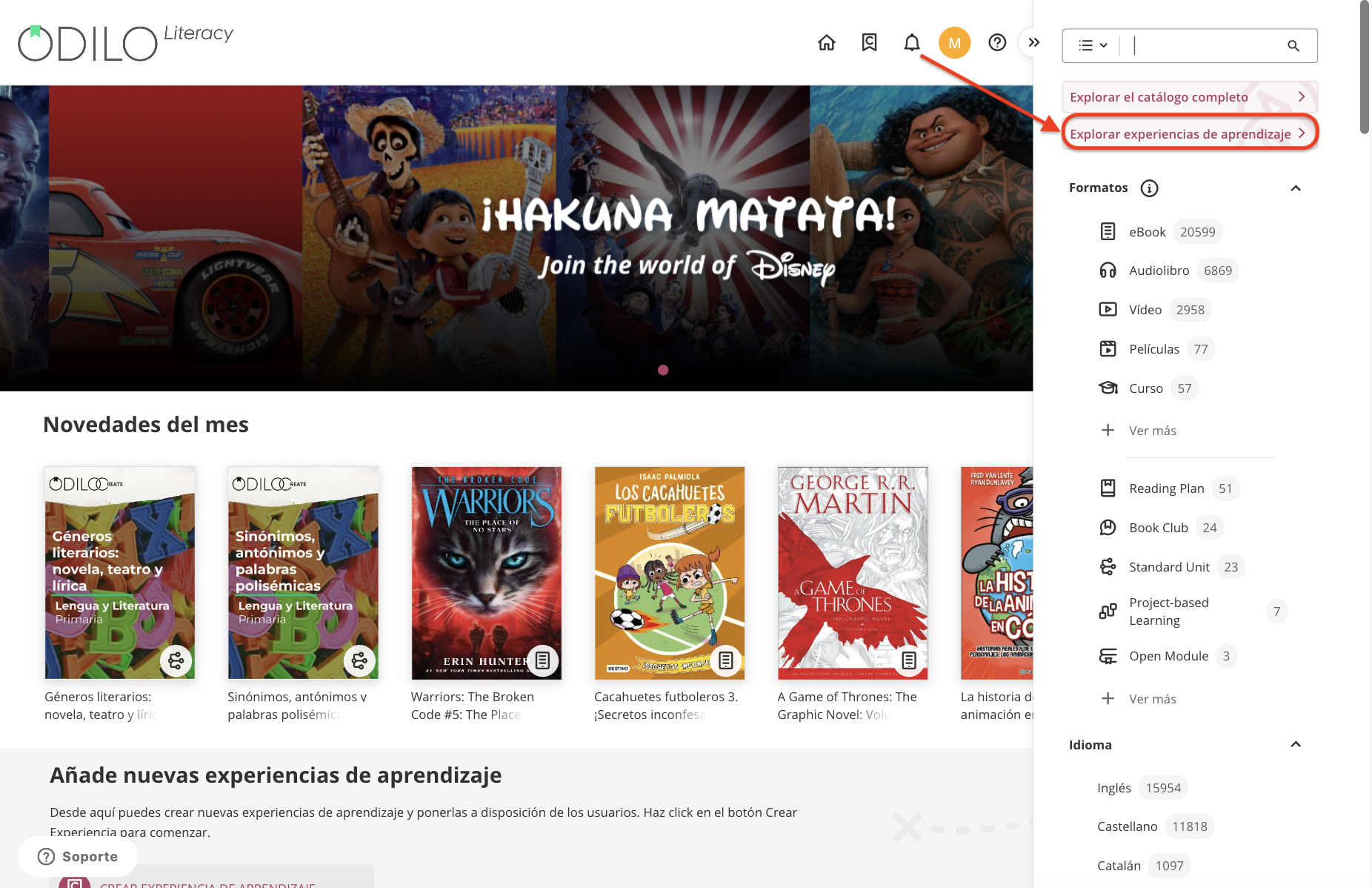Filter by Castellano language

pos(1155,826)
